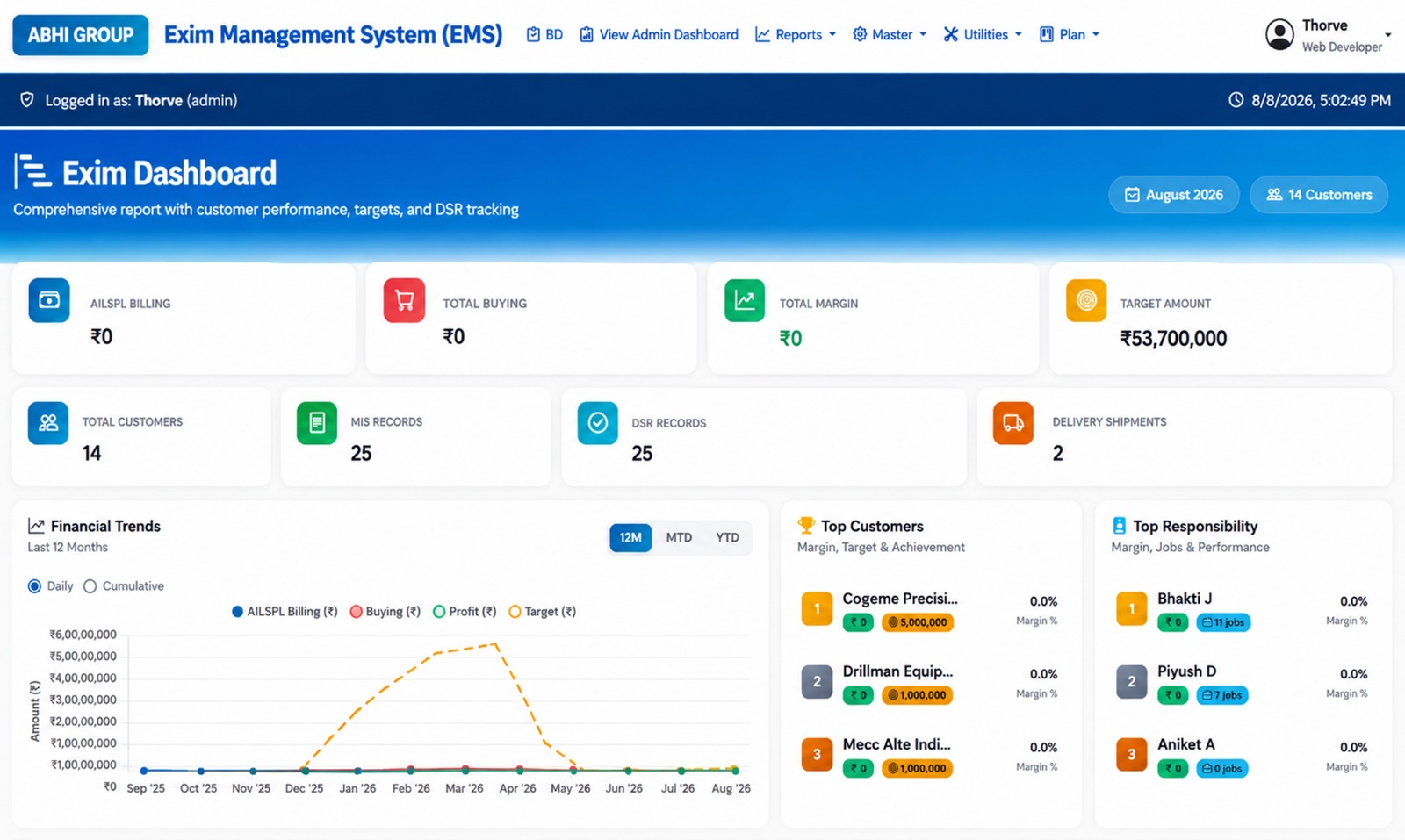The height and width of the screenshot is (840, 1405).
Task: Toggle AILSPL Billing series in chart legend
Action: click(285, 612)
